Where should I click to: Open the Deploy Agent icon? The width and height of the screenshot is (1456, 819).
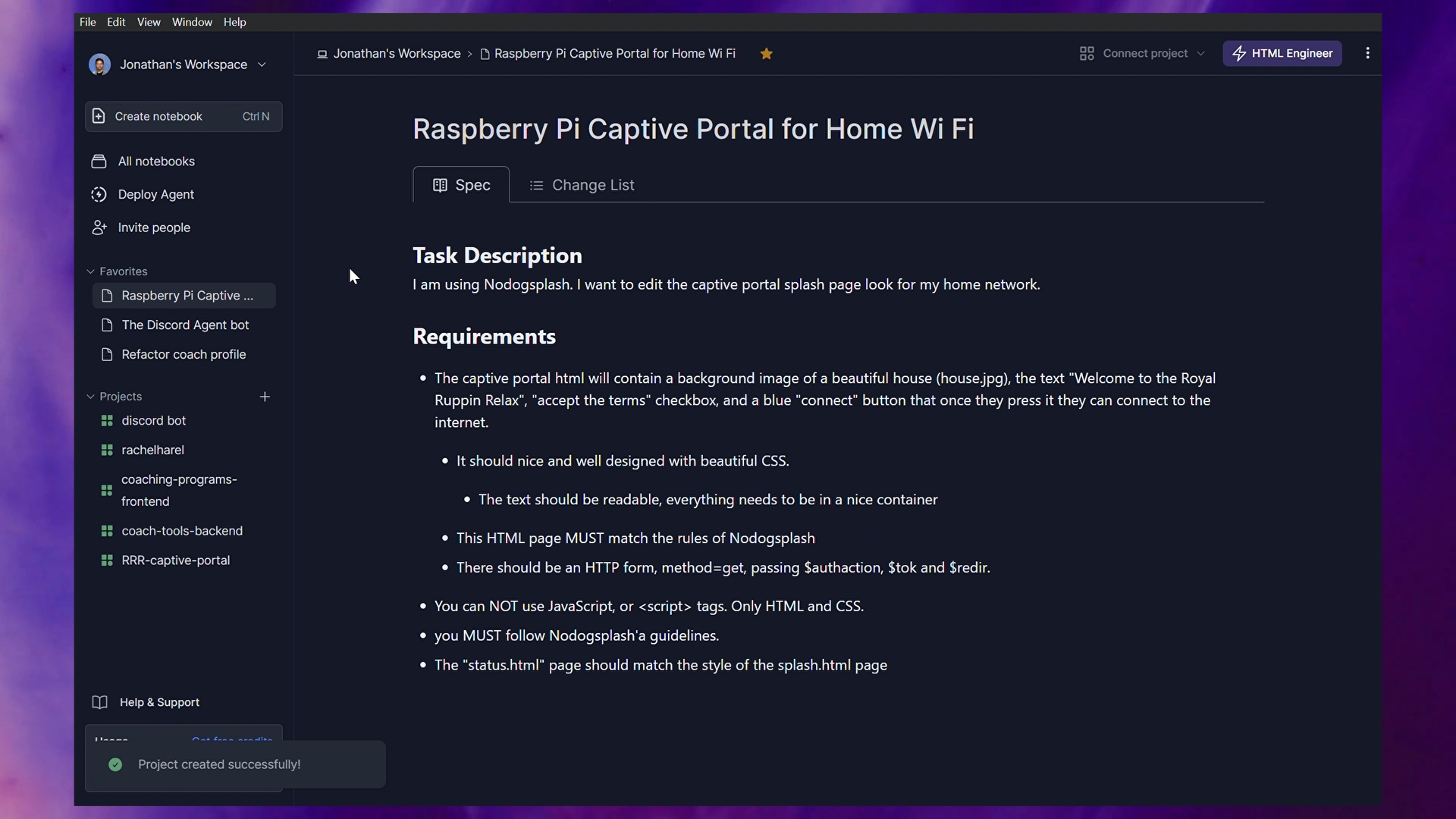coord(99,194)
